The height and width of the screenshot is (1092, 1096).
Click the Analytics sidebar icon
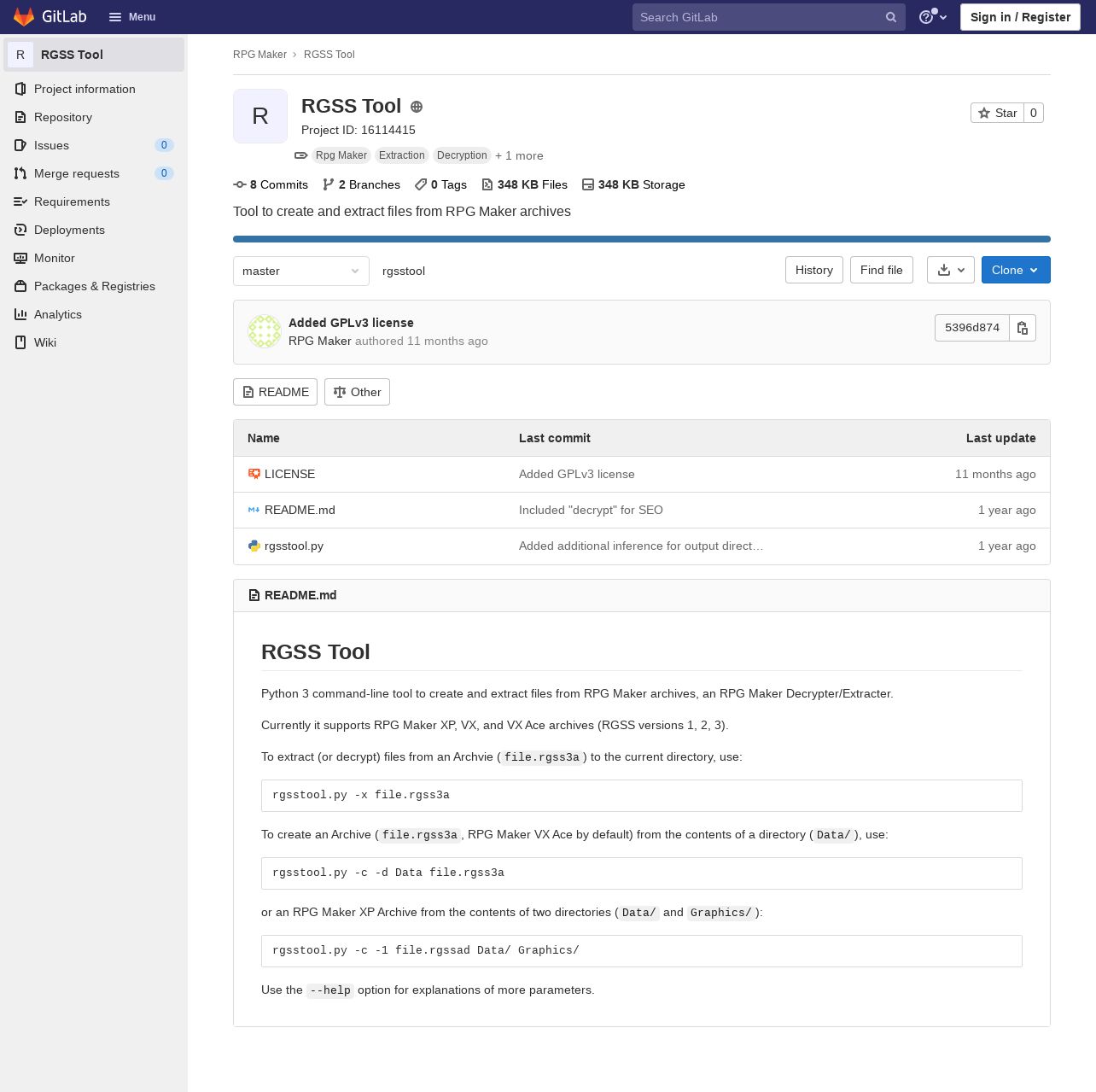coord(20,314)
